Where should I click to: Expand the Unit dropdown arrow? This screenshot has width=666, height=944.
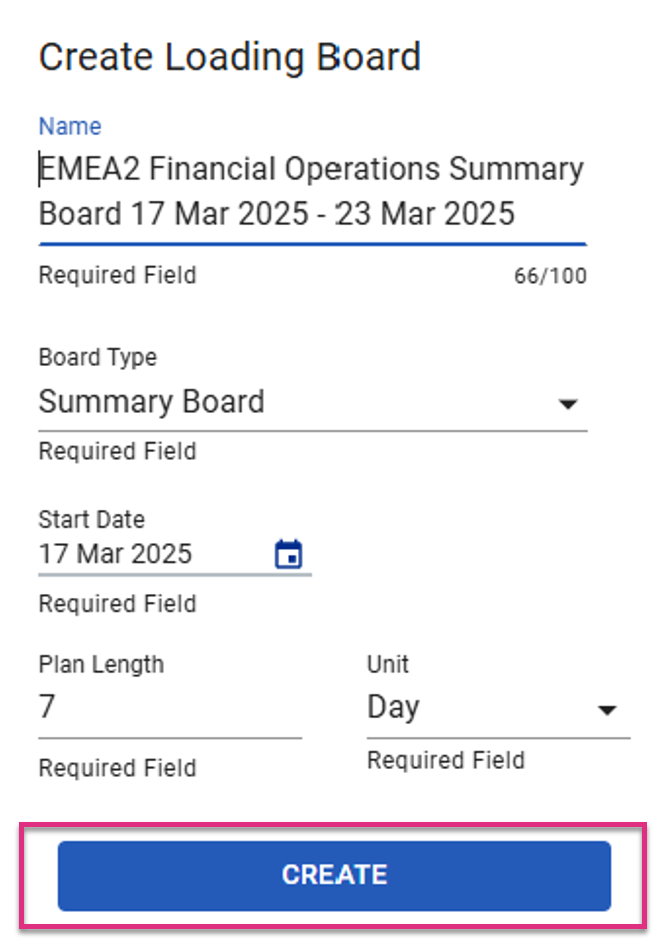pos(607,710)
